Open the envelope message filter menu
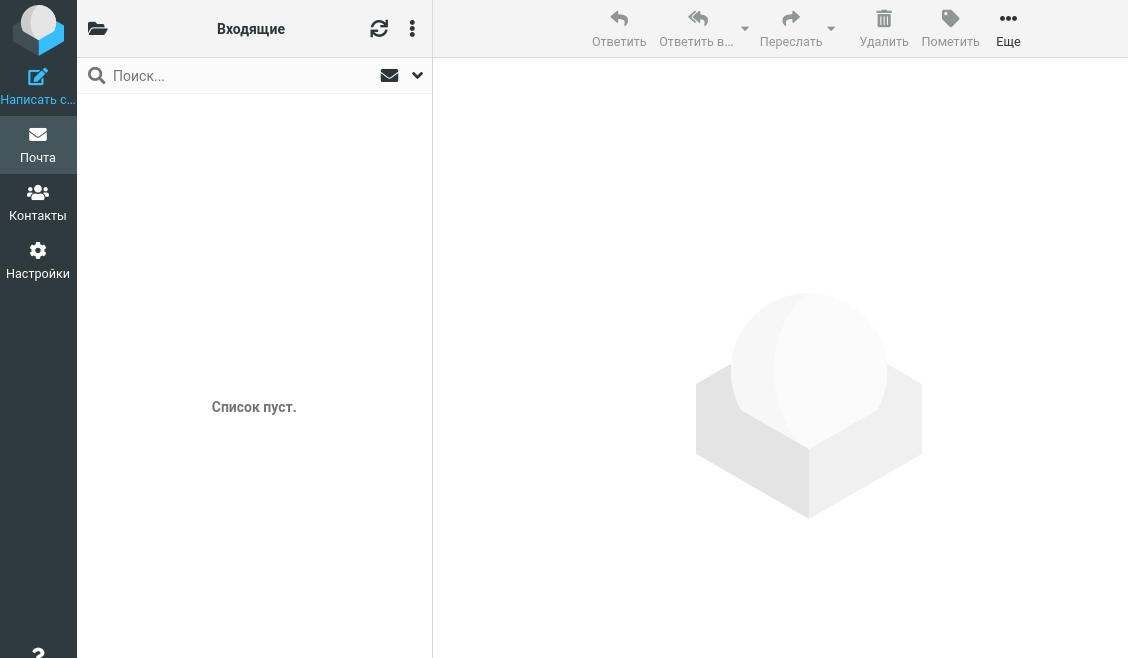Image resolution: width=1128 pixels, height=658 pixels. (x=390, y=75)
